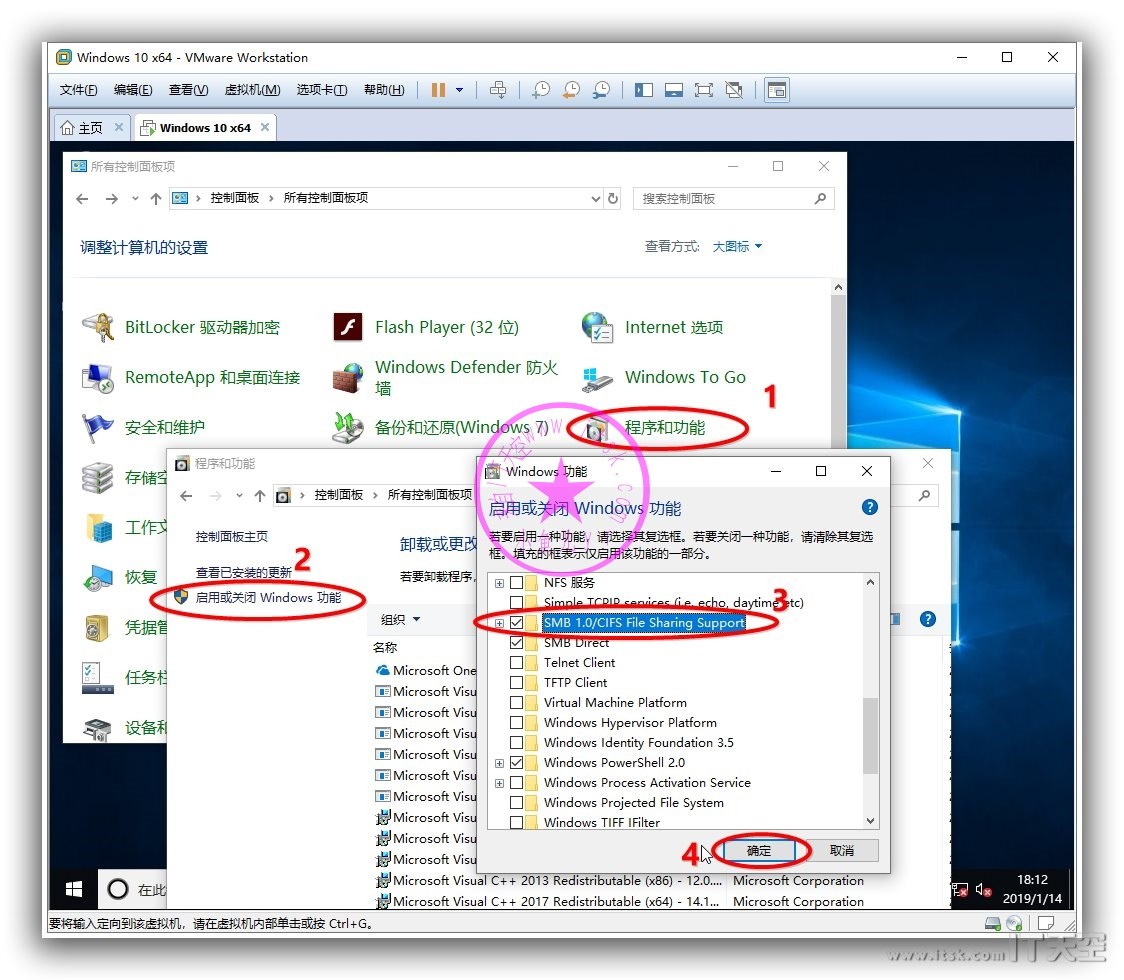Screen dimensions: 1124x980
Task: Uncheck the SMB Direct checkbox
Action: pyautogui.click(x=516, y=642)
